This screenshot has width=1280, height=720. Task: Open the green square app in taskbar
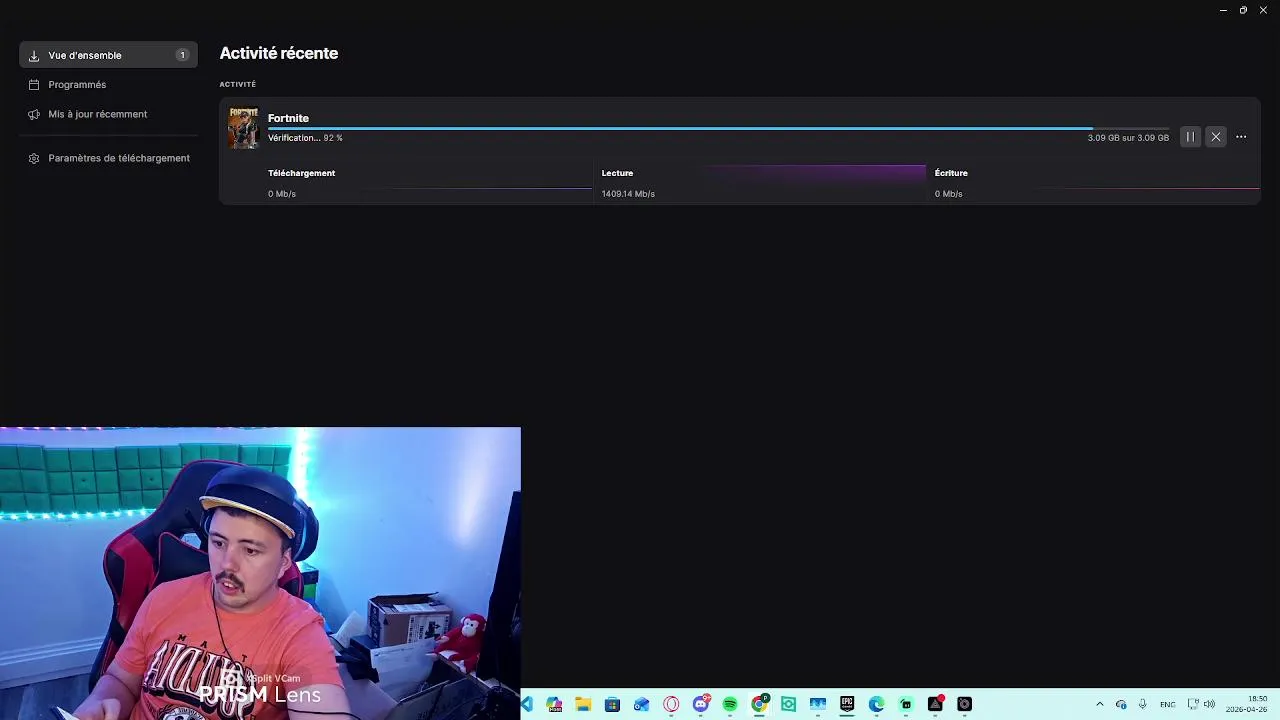coord(789,704)
